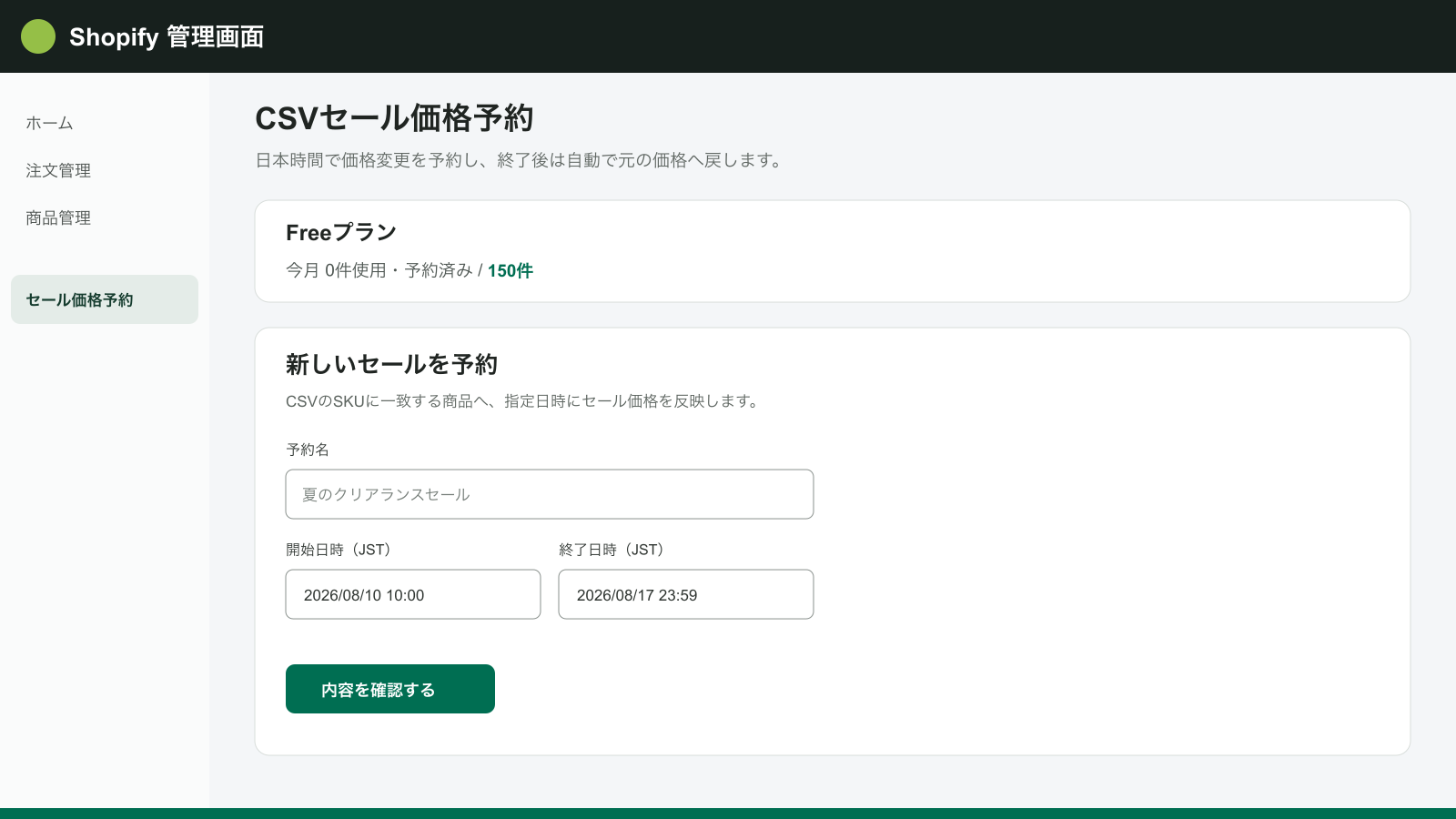Click the subtitle starting with 日本時間で価格変更を予約し
This screenshot has height=819, width=1456.
(520, 160)
